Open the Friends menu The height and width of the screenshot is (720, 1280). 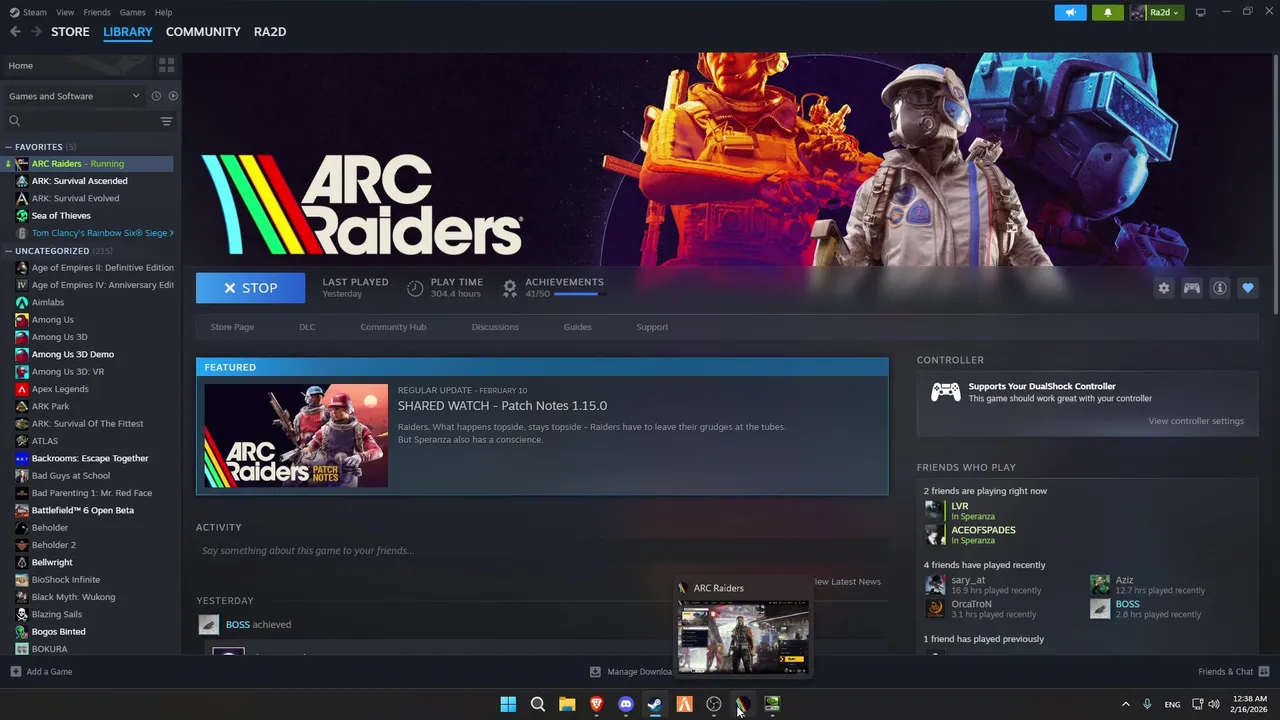[x=97, y=12]
